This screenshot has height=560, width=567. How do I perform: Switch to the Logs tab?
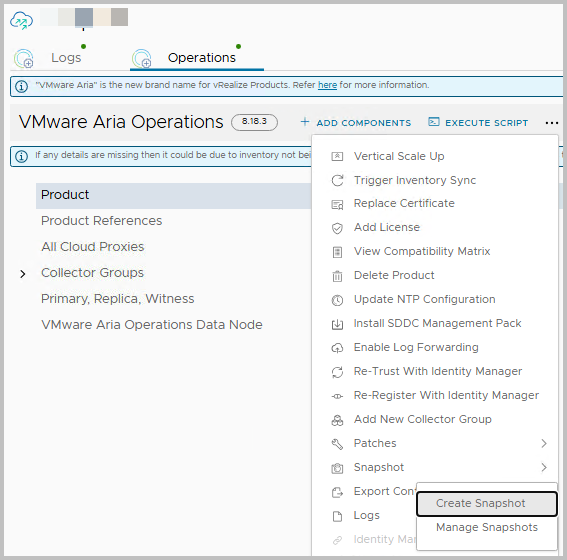66,57
